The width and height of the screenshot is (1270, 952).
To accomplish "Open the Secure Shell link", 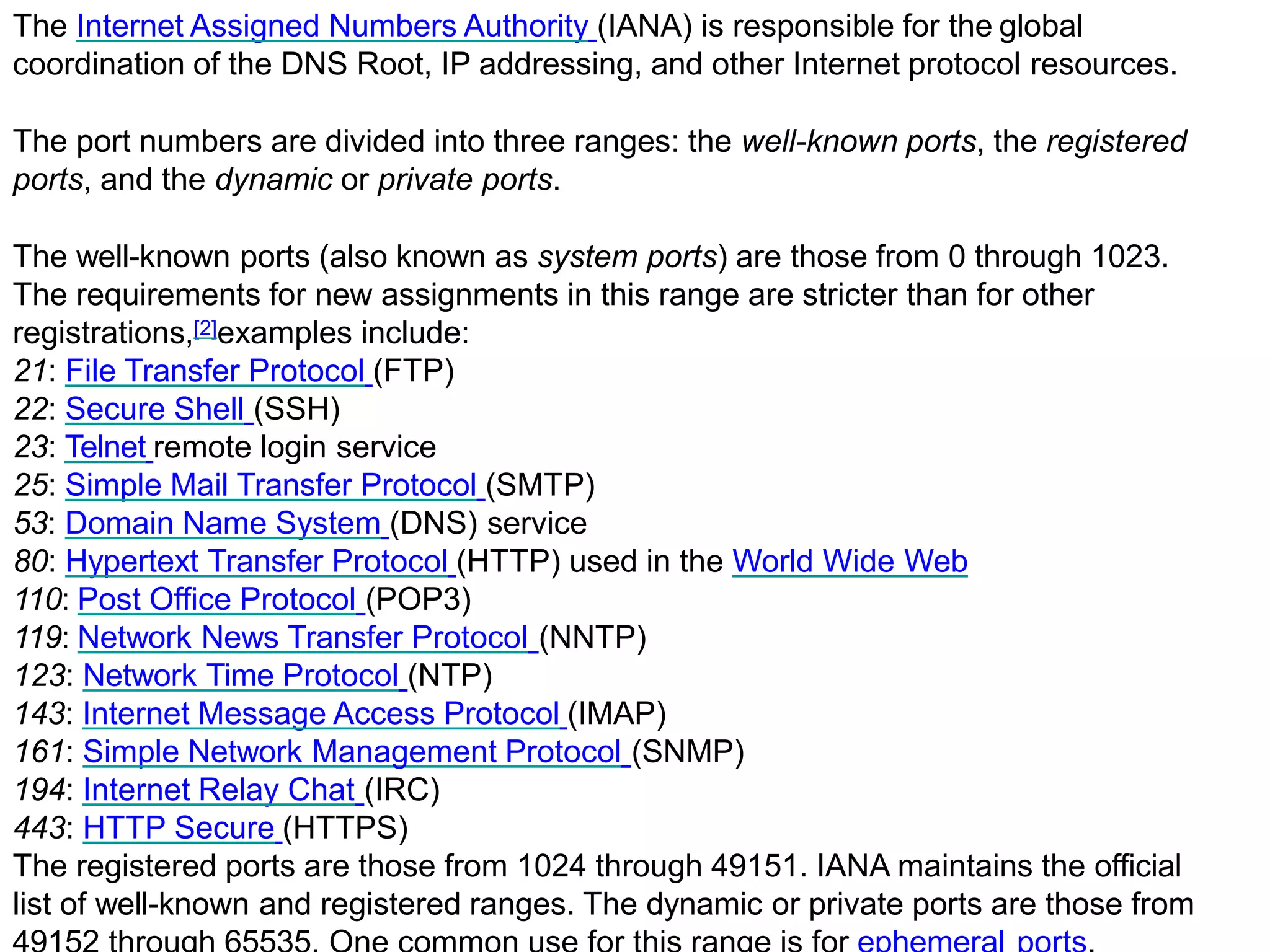I will click(159, 409).
